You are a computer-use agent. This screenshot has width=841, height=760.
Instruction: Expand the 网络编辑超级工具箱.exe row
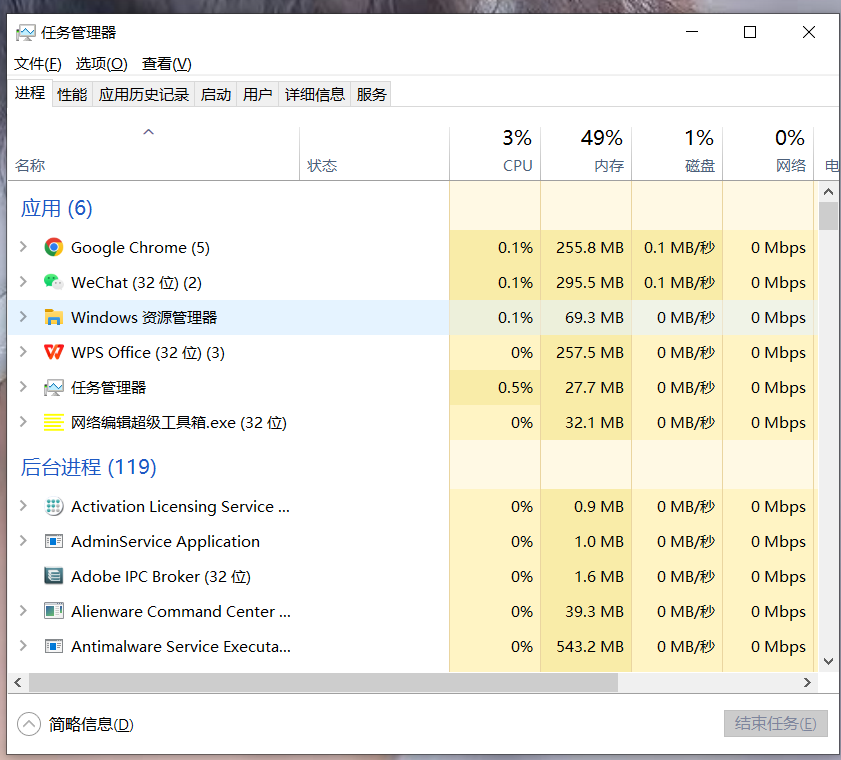(23, 422)
